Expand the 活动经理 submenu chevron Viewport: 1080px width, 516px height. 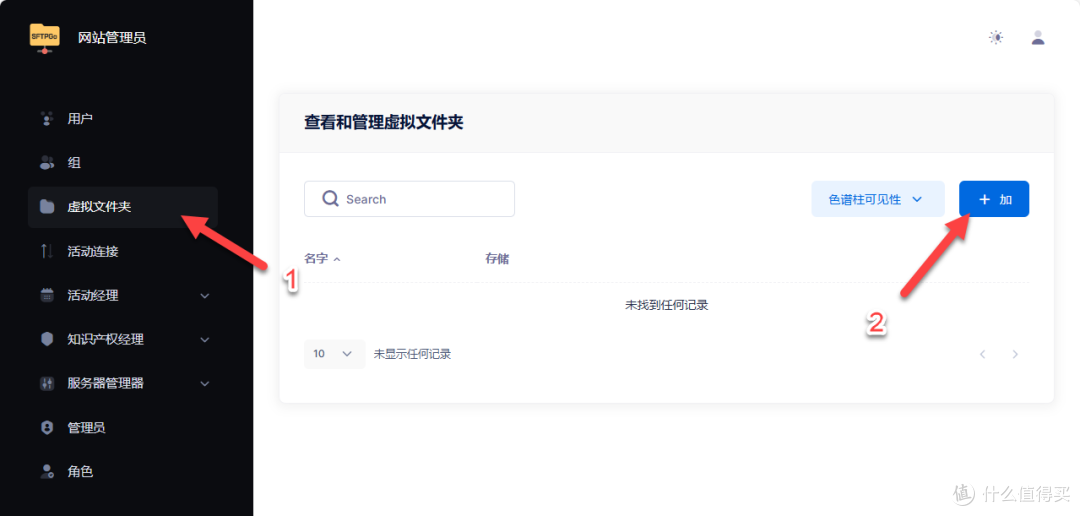[205, 296]
